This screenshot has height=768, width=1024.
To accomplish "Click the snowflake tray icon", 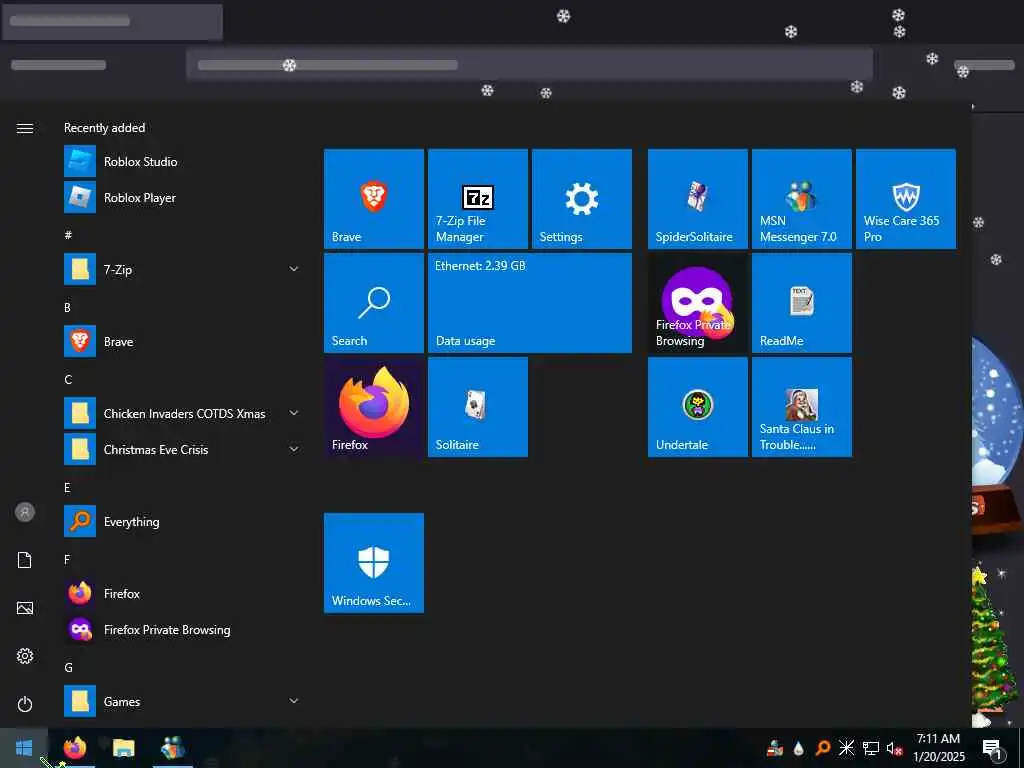I will (846, 748).
